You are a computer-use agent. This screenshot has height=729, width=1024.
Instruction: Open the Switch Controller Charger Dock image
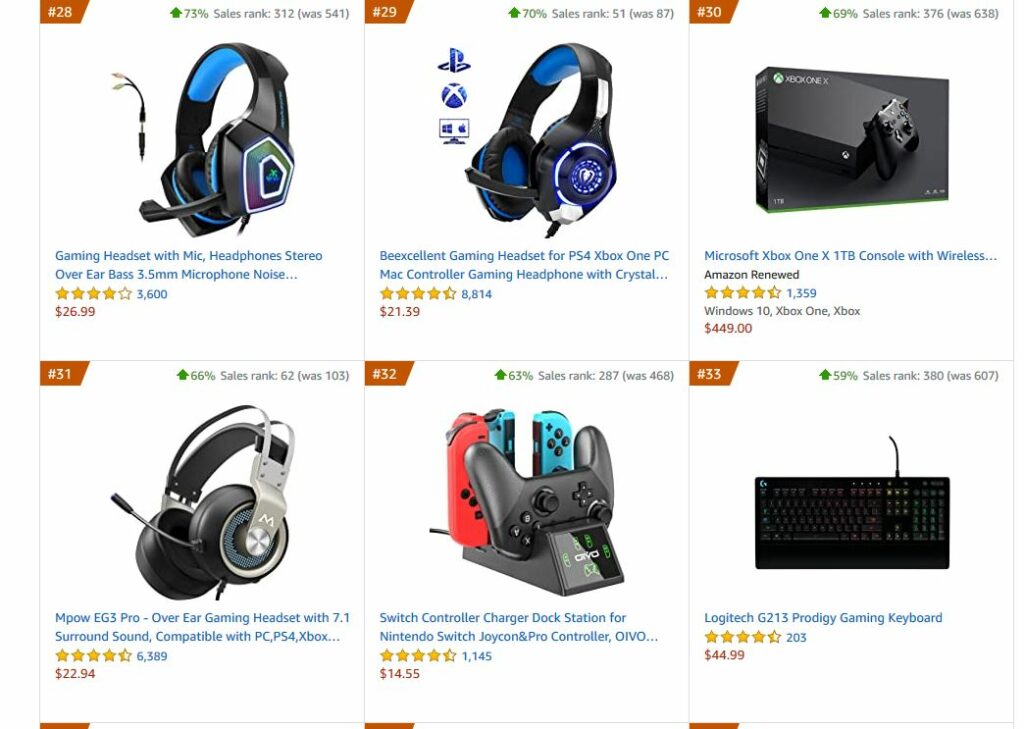[526, 502]
